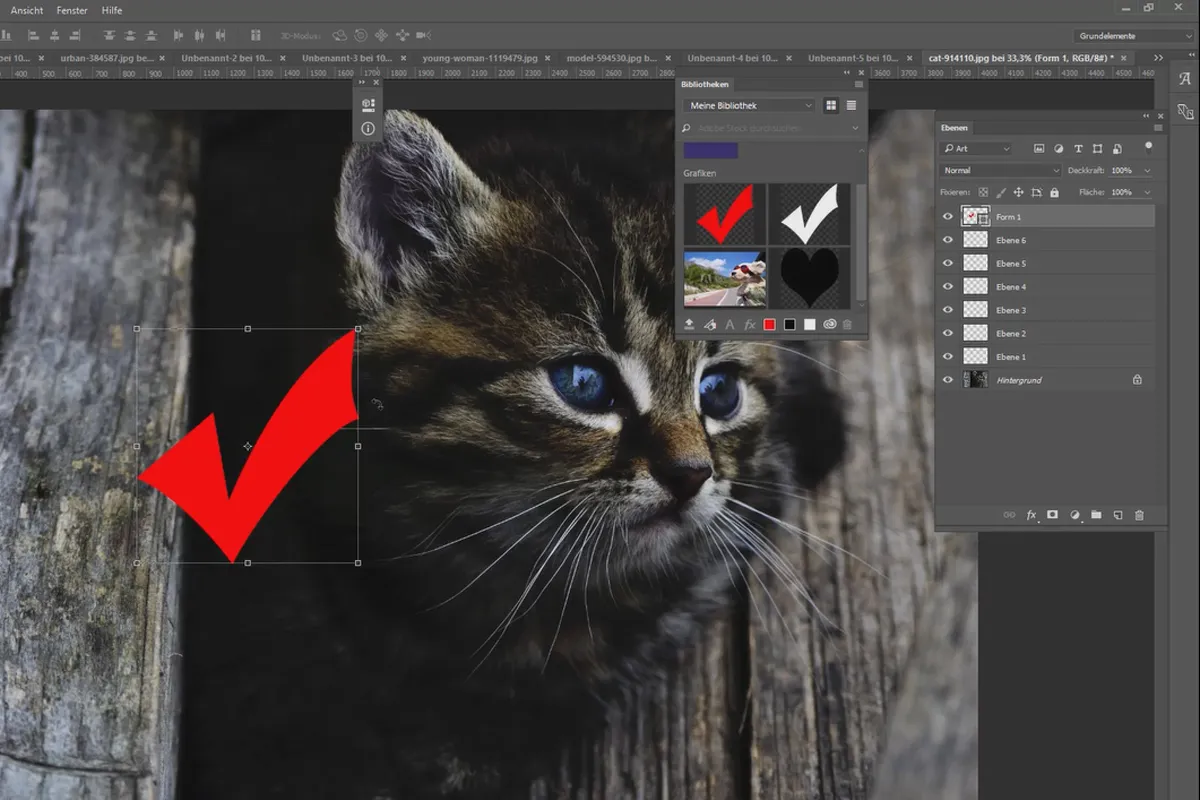The height and width of the screenshot is (800, 1200).
Task: Create a new adjustment layer icon
Action: click(x=1075, y=515)
